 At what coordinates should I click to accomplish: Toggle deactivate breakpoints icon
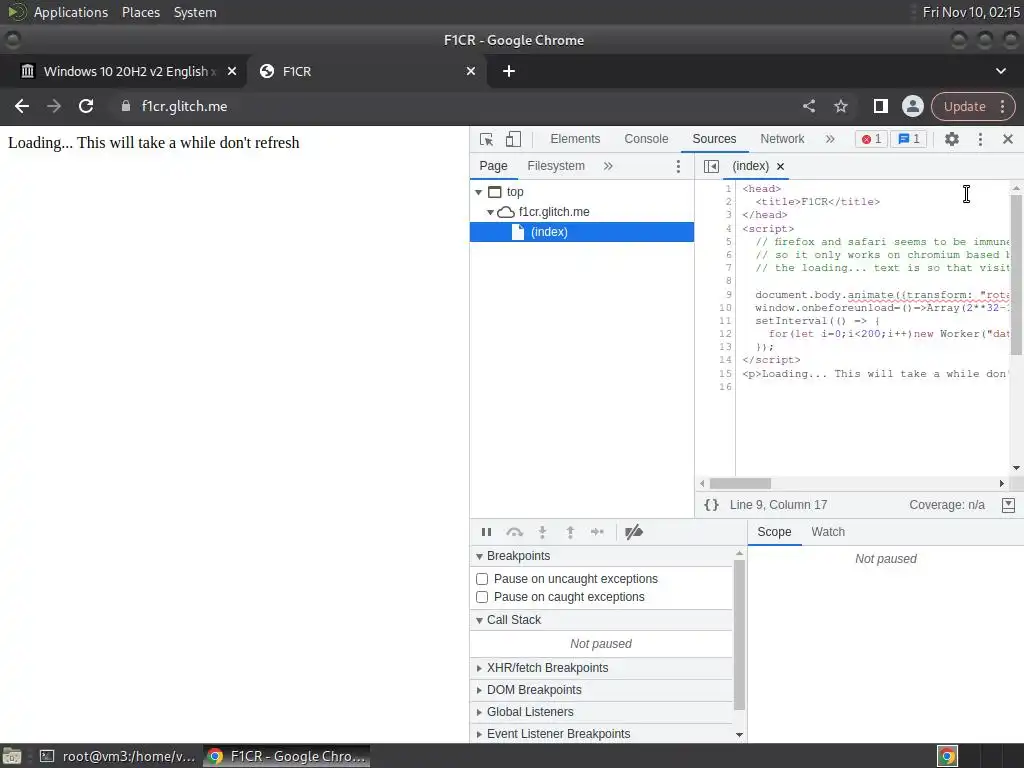coord(633,532)
